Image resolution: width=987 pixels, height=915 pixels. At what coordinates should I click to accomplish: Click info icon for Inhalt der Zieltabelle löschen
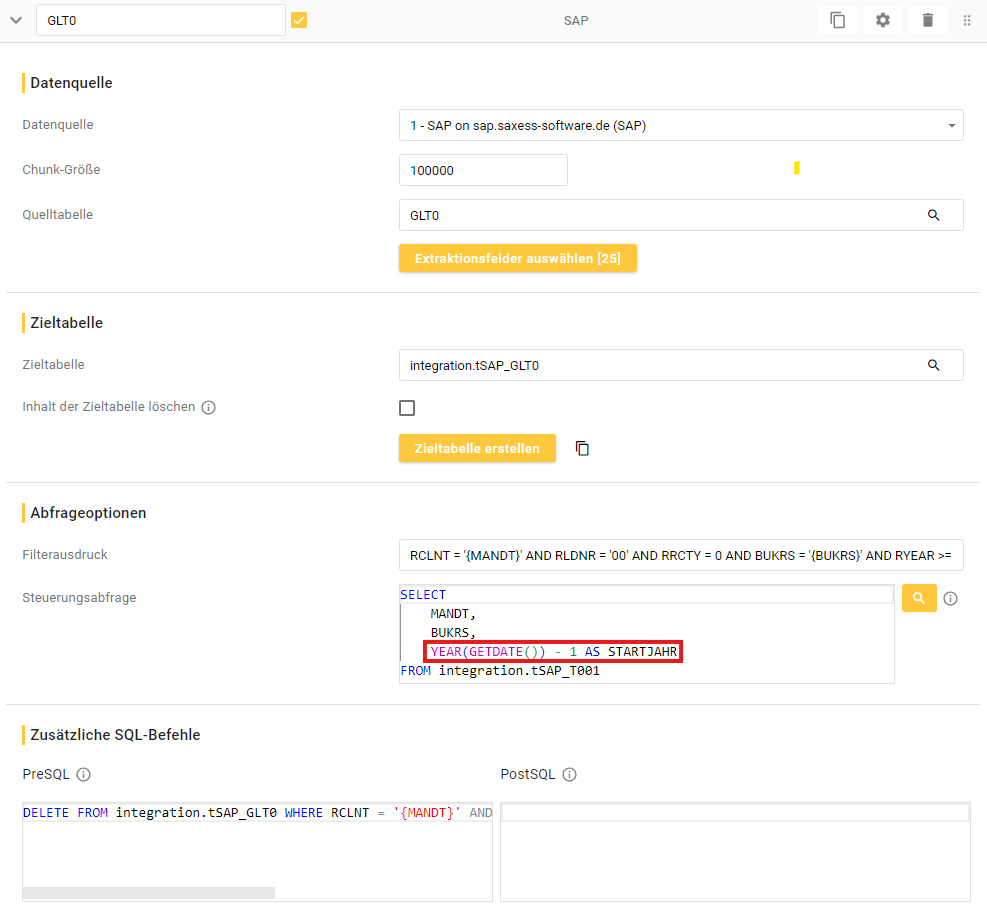[208, 408]
